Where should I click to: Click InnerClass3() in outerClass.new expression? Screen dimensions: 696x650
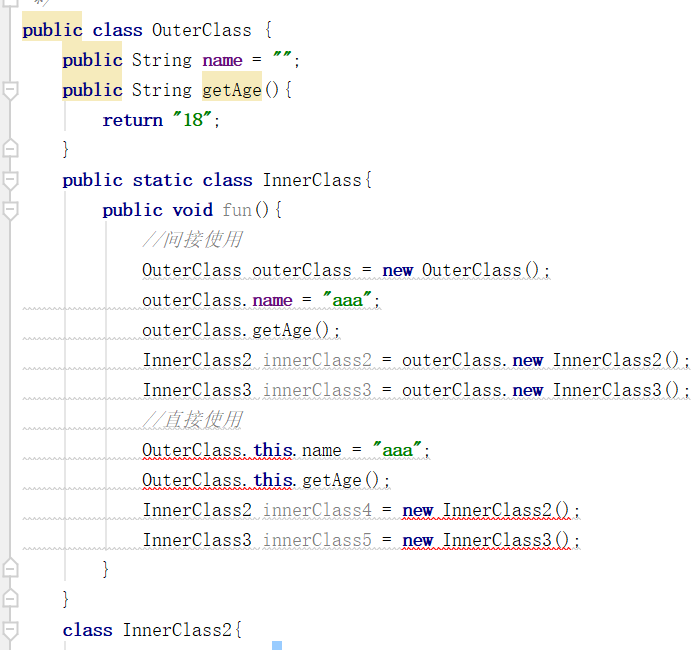(x=616, y=390)
